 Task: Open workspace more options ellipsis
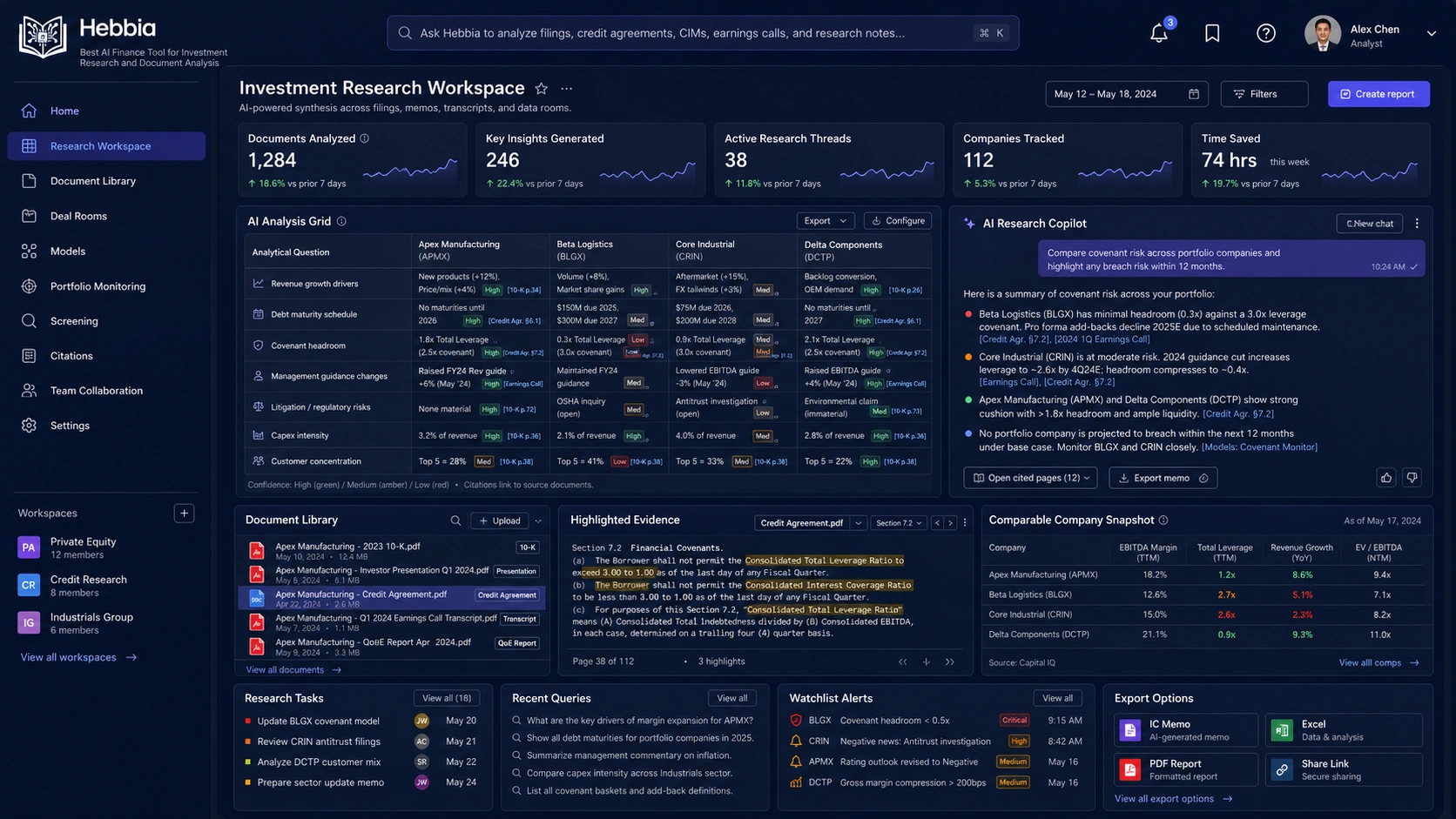(567, 89)
